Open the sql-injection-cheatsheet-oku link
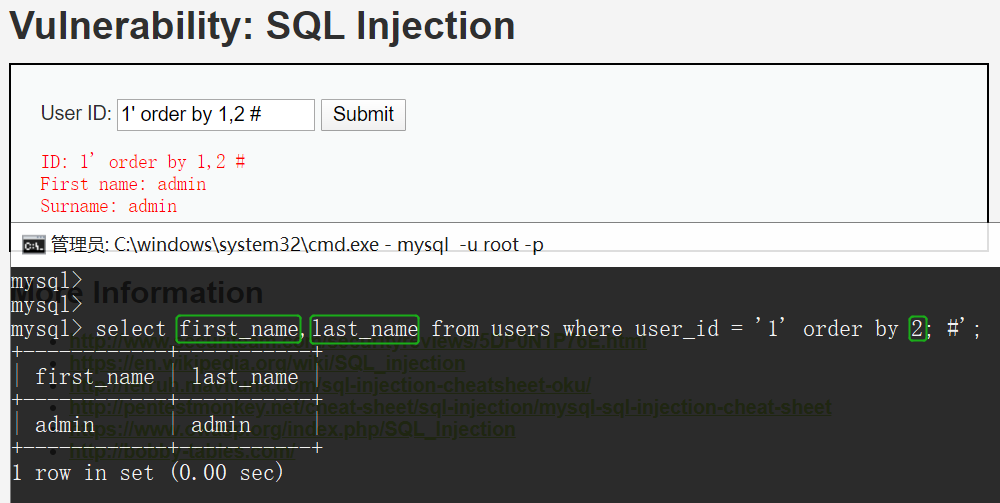Viewport: 1000px width, 503px height. [x=330, y=385]
